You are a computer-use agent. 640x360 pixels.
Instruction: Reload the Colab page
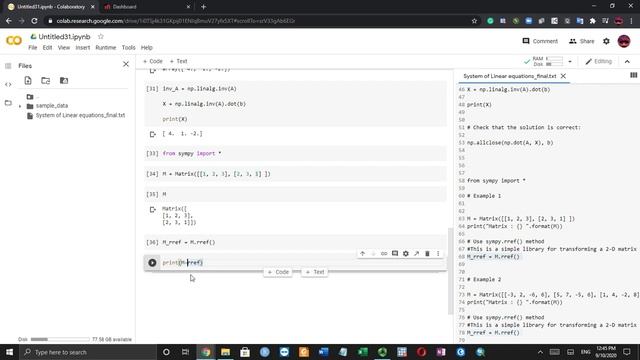click(34, 21)
